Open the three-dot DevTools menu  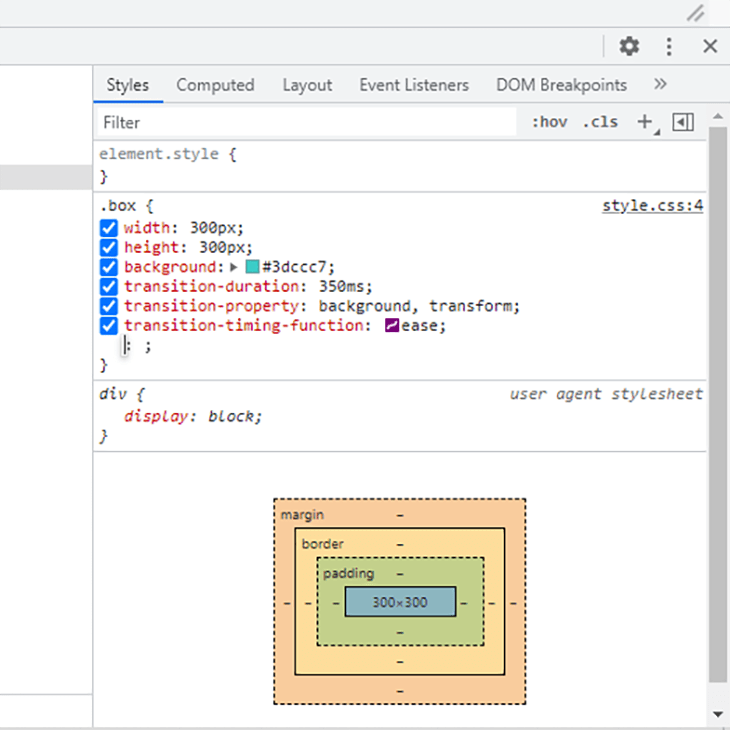coord(669,47)
